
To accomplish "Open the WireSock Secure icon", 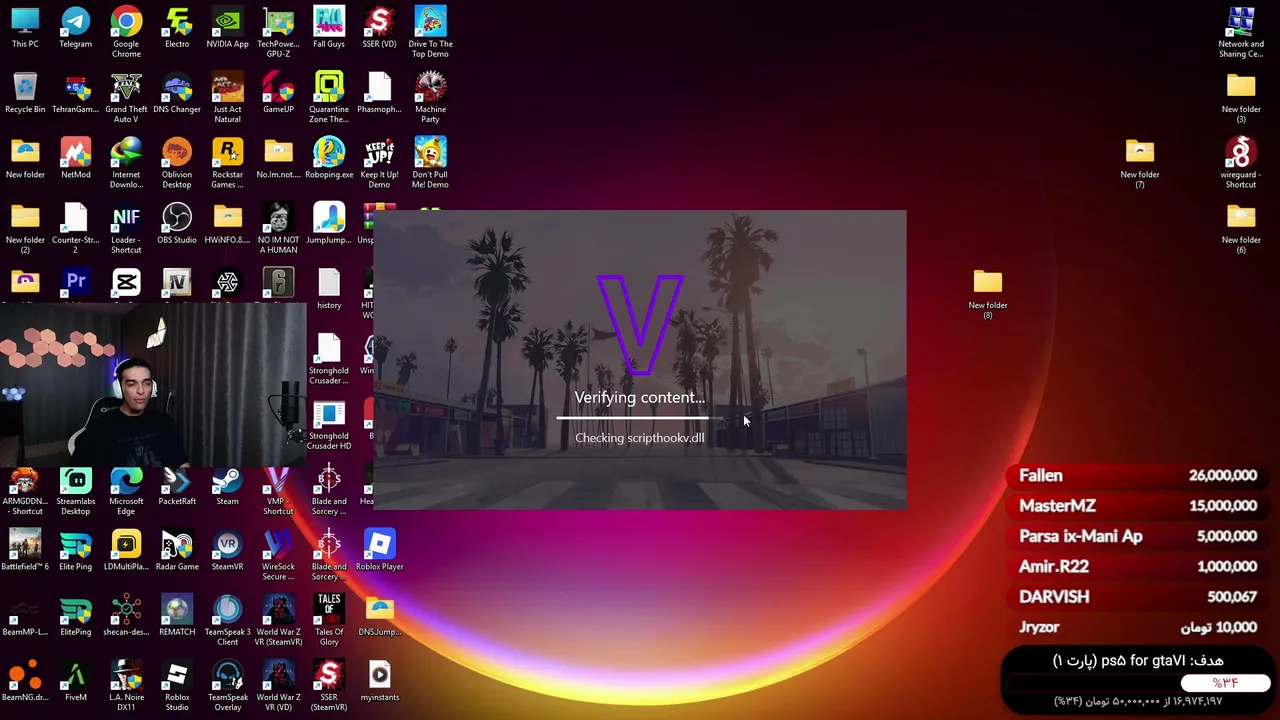I will tap(278, 555).
